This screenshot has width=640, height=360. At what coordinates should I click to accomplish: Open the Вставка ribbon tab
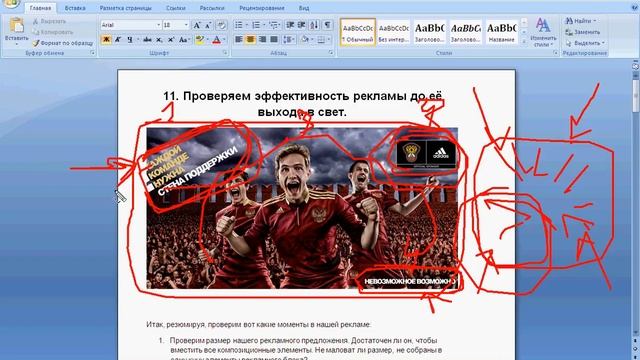point(75,8)
